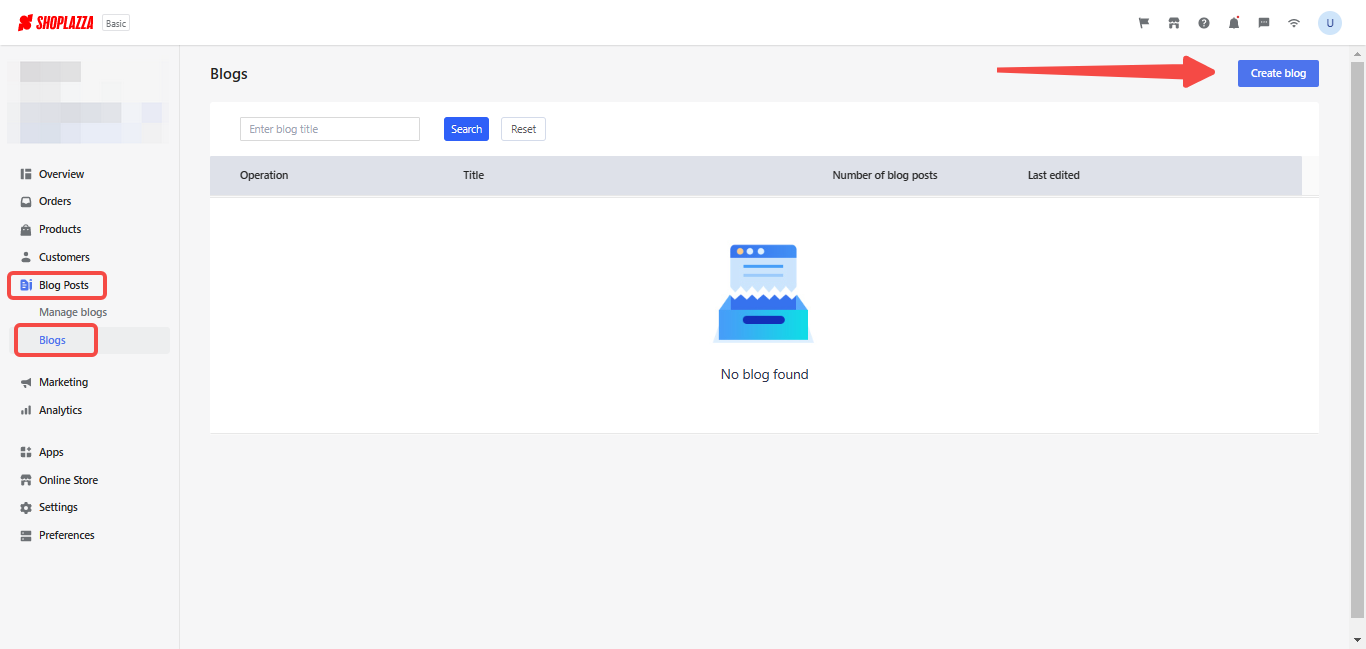Click the Create blog button
Viewport: 1366px width, 649px height.
[x=1278, y=73]
